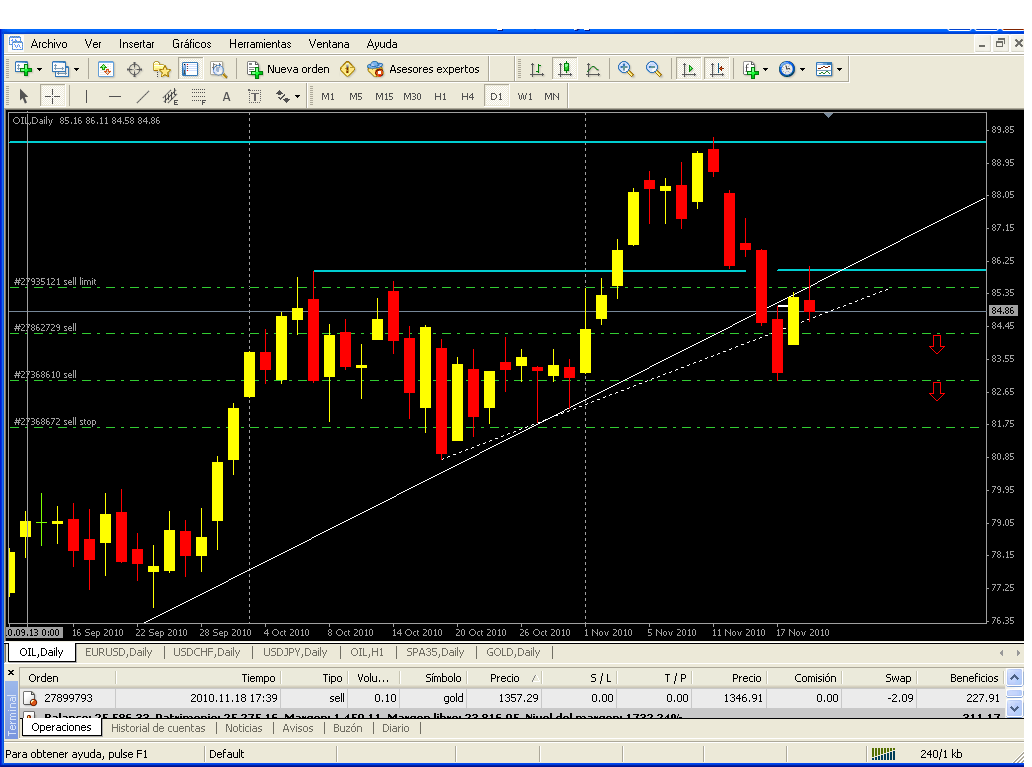
Task: Expand the templates dropdown arrow
Action: (839, 69)
